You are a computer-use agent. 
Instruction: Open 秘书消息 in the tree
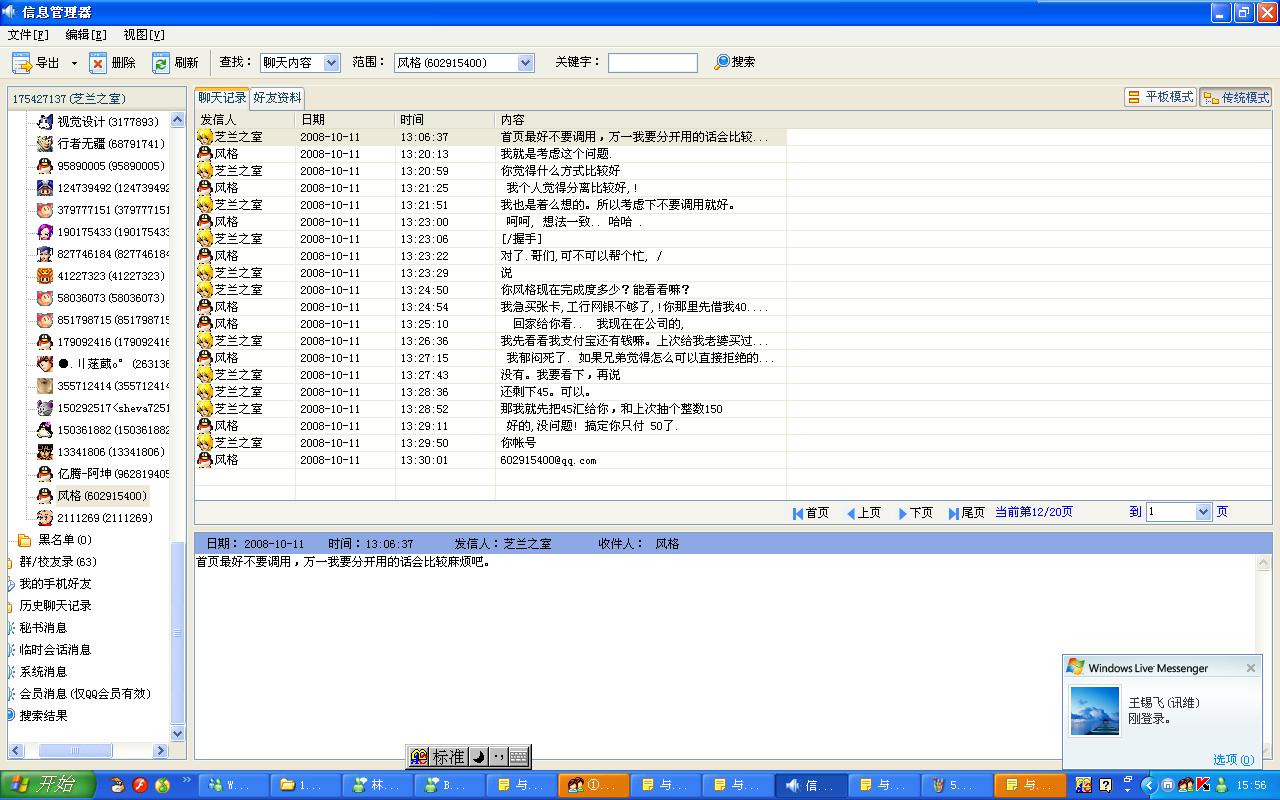43,628
